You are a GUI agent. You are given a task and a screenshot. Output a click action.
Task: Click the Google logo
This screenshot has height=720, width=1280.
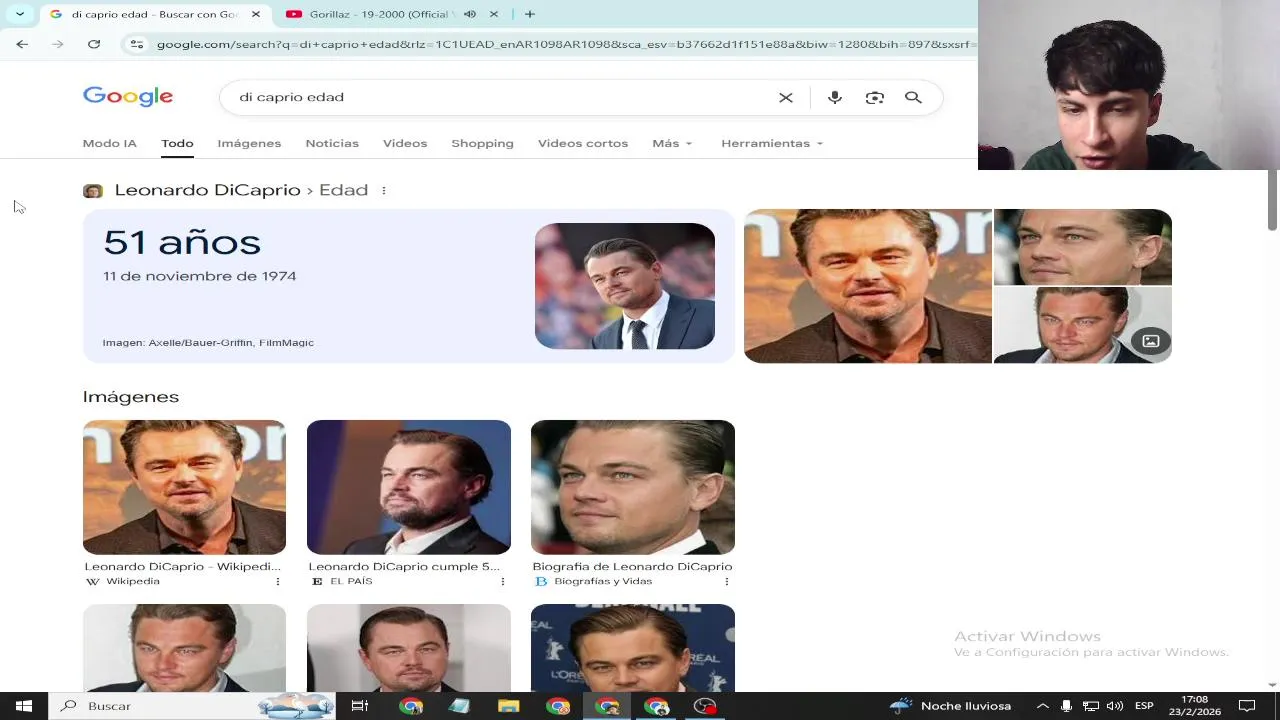128,96
